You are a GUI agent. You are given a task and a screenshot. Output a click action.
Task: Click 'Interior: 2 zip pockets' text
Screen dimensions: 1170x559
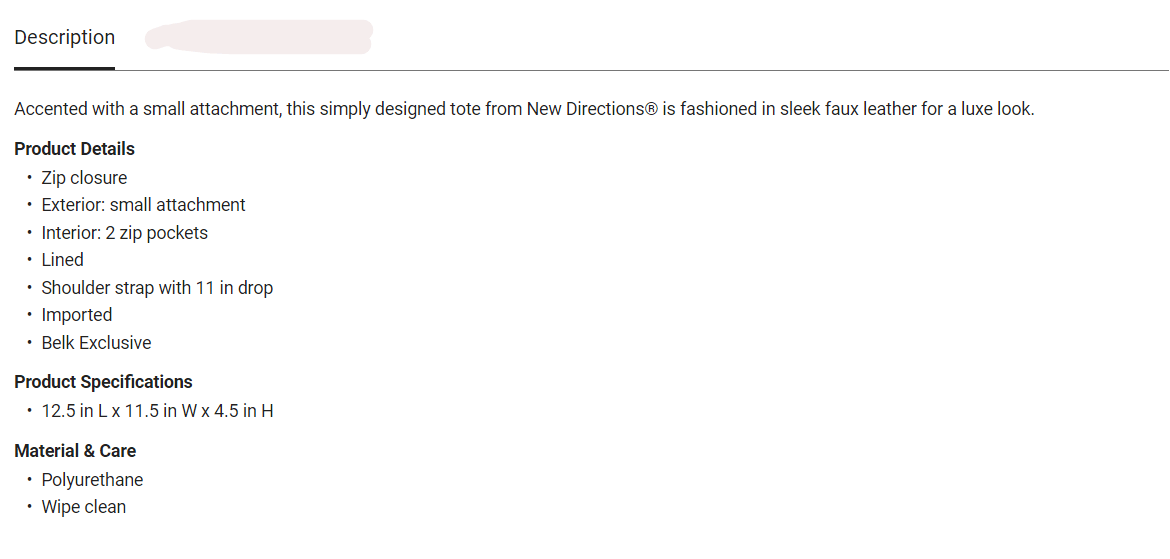124,233
